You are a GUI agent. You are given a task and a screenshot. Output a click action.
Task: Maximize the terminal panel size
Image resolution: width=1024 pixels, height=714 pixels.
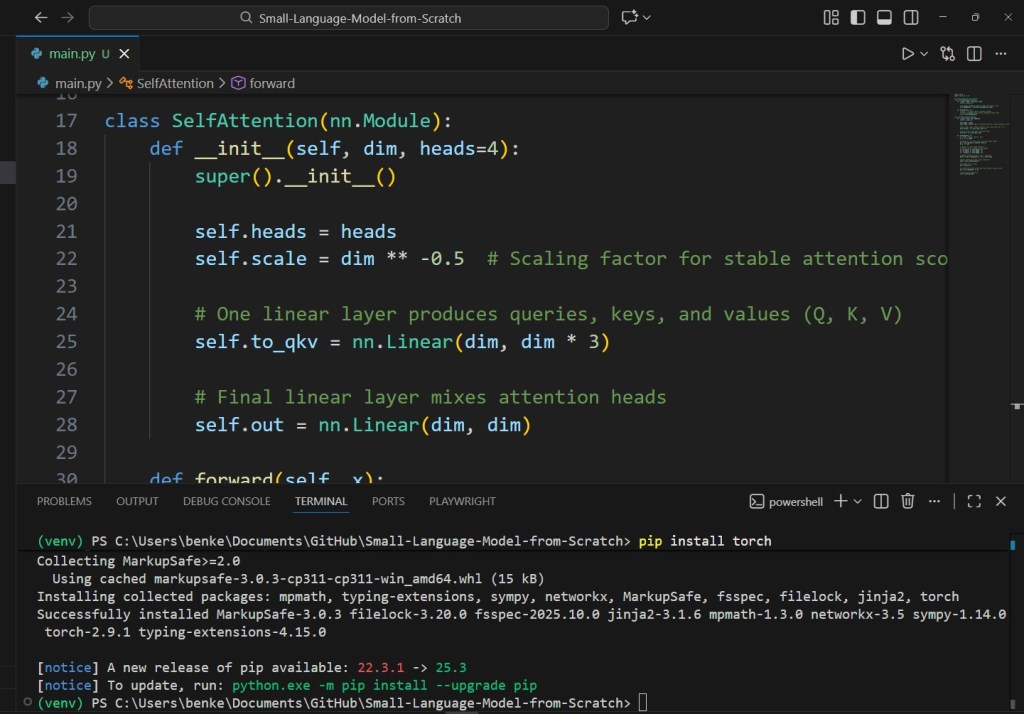coord(973,501)
